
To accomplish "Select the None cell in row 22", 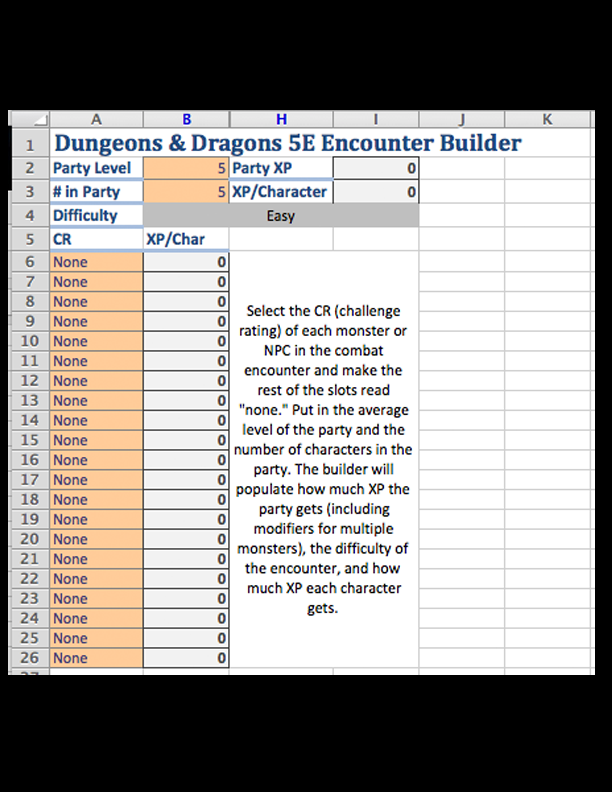I will coord(96,579).
